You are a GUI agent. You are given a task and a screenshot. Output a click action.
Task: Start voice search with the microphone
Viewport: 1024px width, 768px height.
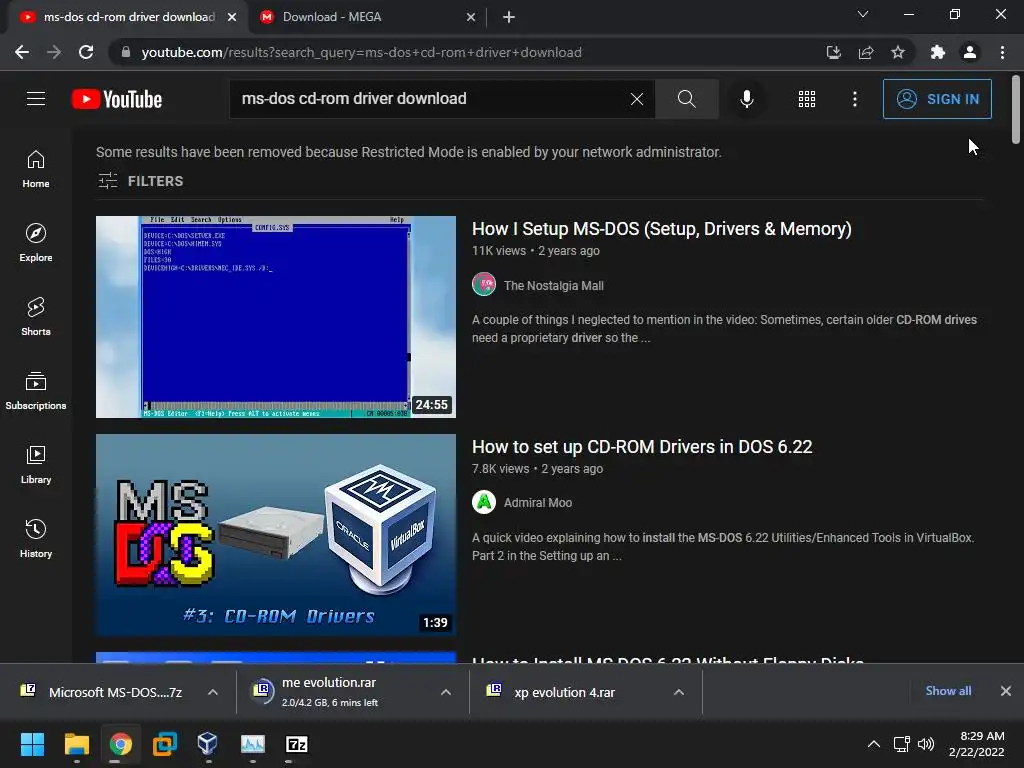(x=746, y=99)
